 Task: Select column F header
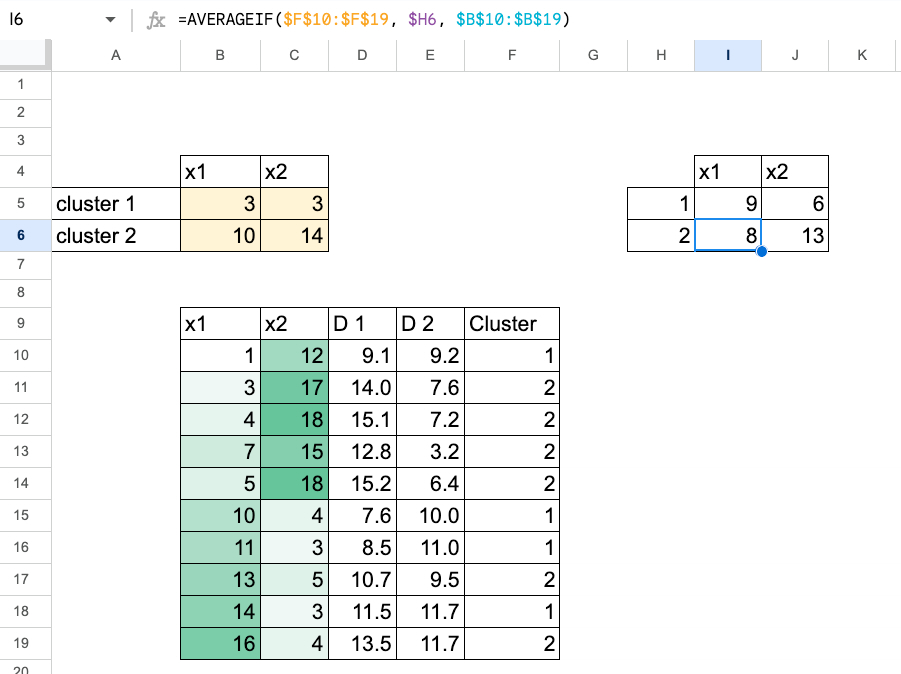pos(512,56)
